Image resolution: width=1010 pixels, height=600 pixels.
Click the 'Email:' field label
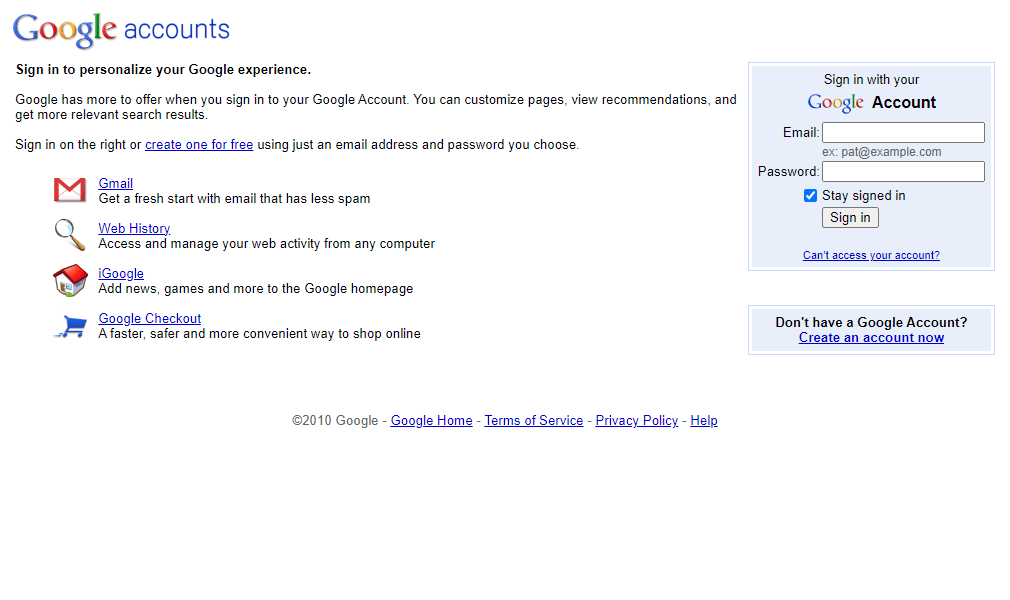tap(801, 132)
